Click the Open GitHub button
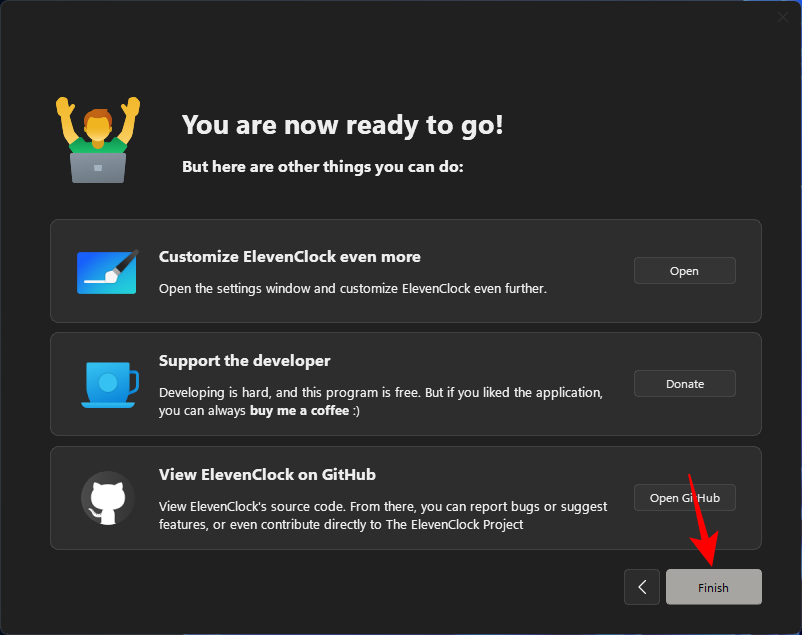The width and height of the screenshot is (802, 635). coord(684,497)
